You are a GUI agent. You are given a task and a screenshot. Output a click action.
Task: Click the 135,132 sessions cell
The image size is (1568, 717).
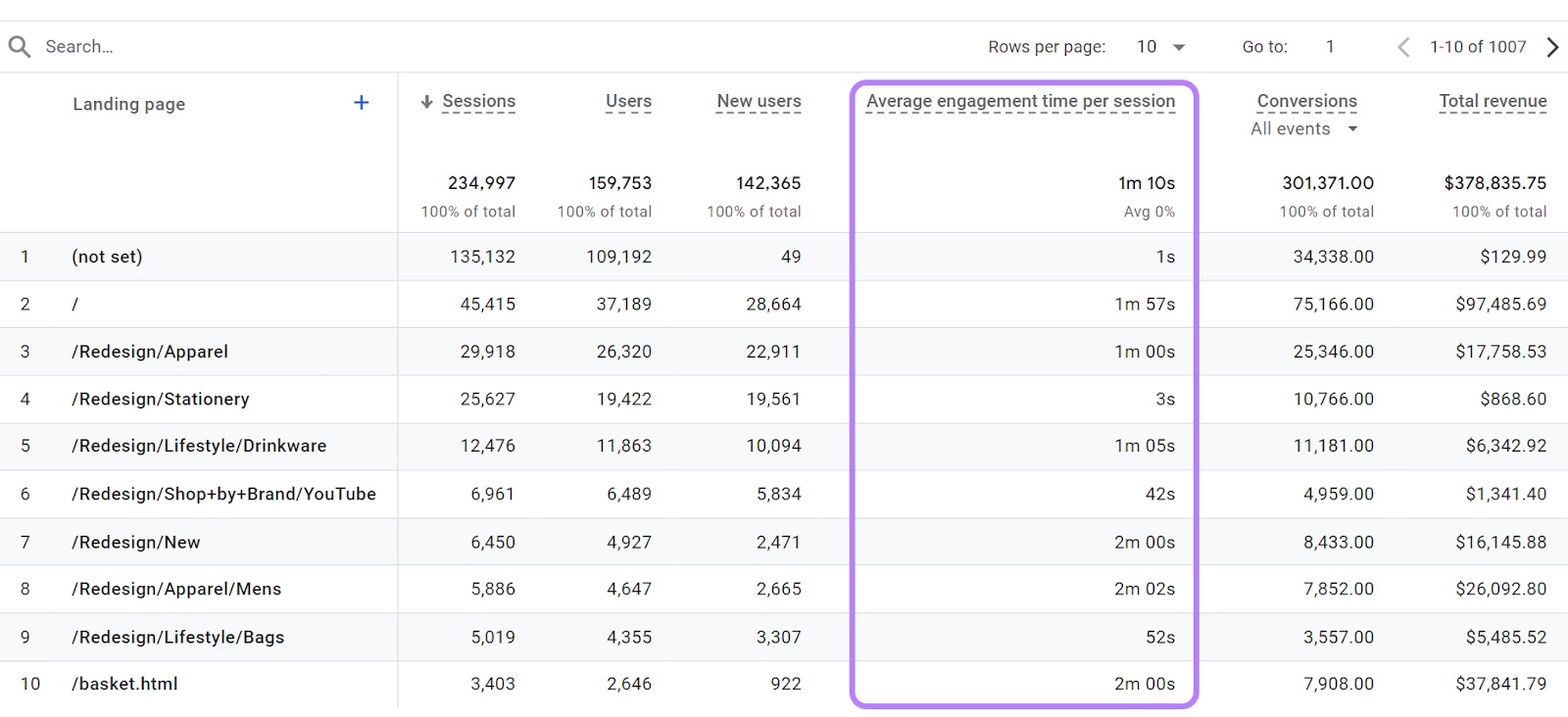[482, 257]
